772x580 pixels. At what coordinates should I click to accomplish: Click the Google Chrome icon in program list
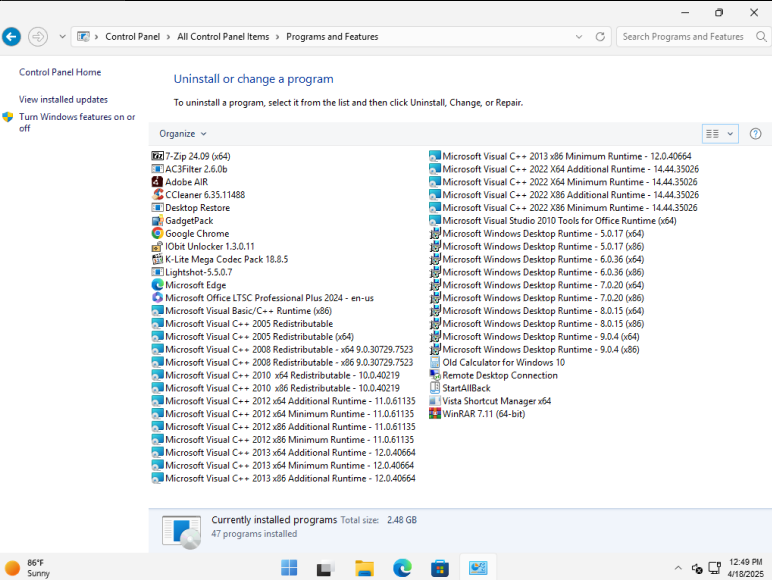pyautogui.click(x=157, y=234)
